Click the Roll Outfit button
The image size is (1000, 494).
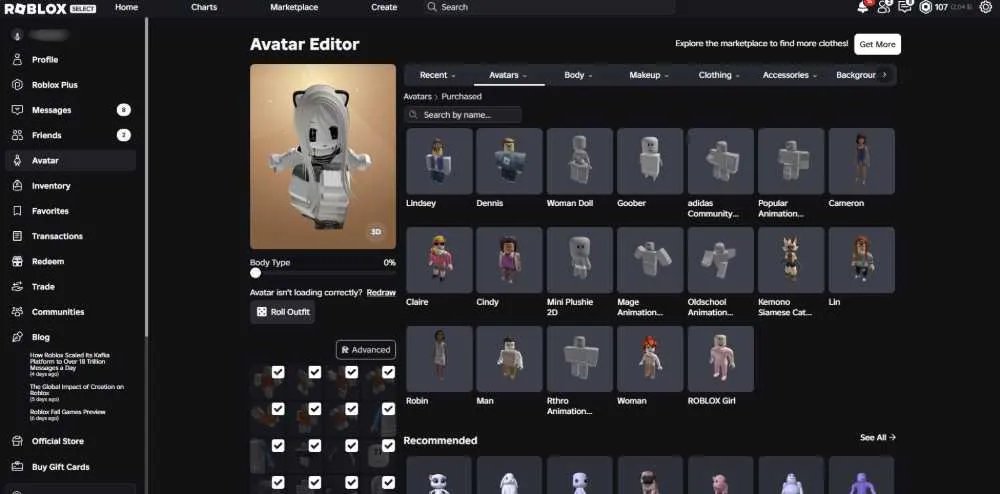(x=283, y=312)
